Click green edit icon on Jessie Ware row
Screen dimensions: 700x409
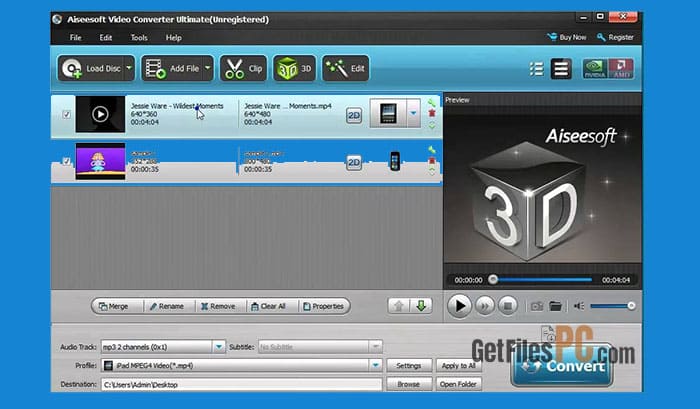pyautogui.click(x=432, y=103)
